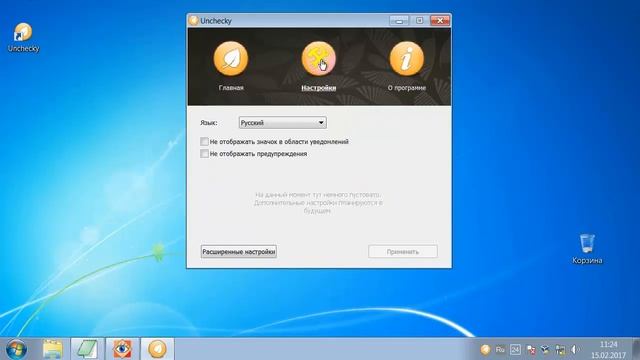Screen dimensions: 640x360
Task: Enable 'Не отображать предупреждения' checkbox
Action: tap(204, 153)
